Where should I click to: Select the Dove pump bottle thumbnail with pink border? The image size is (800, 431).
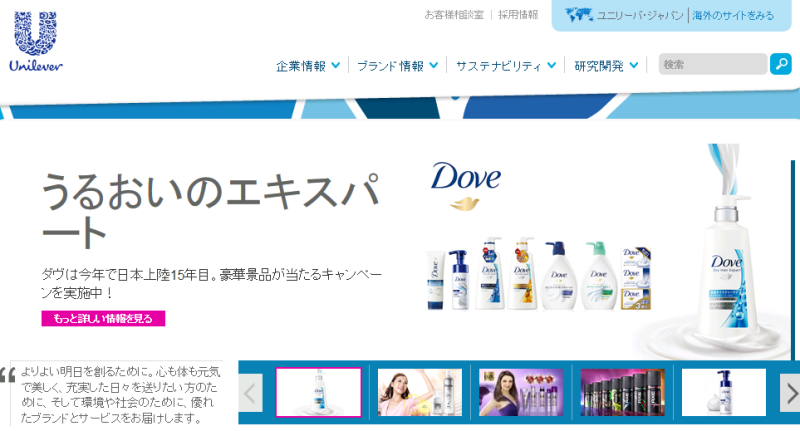318,392
